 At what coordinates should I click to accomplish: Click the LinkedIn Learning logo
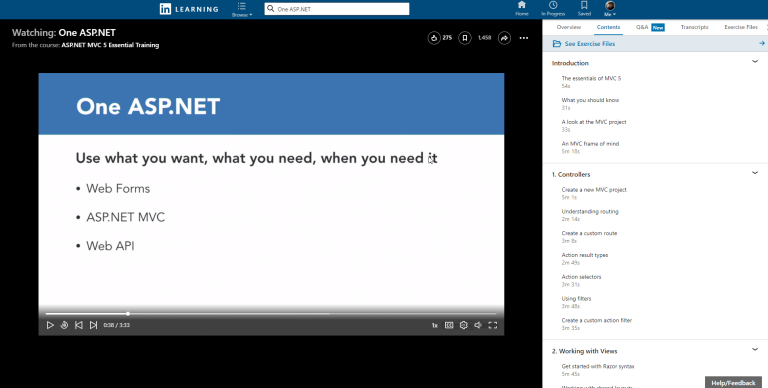(189, 9)
